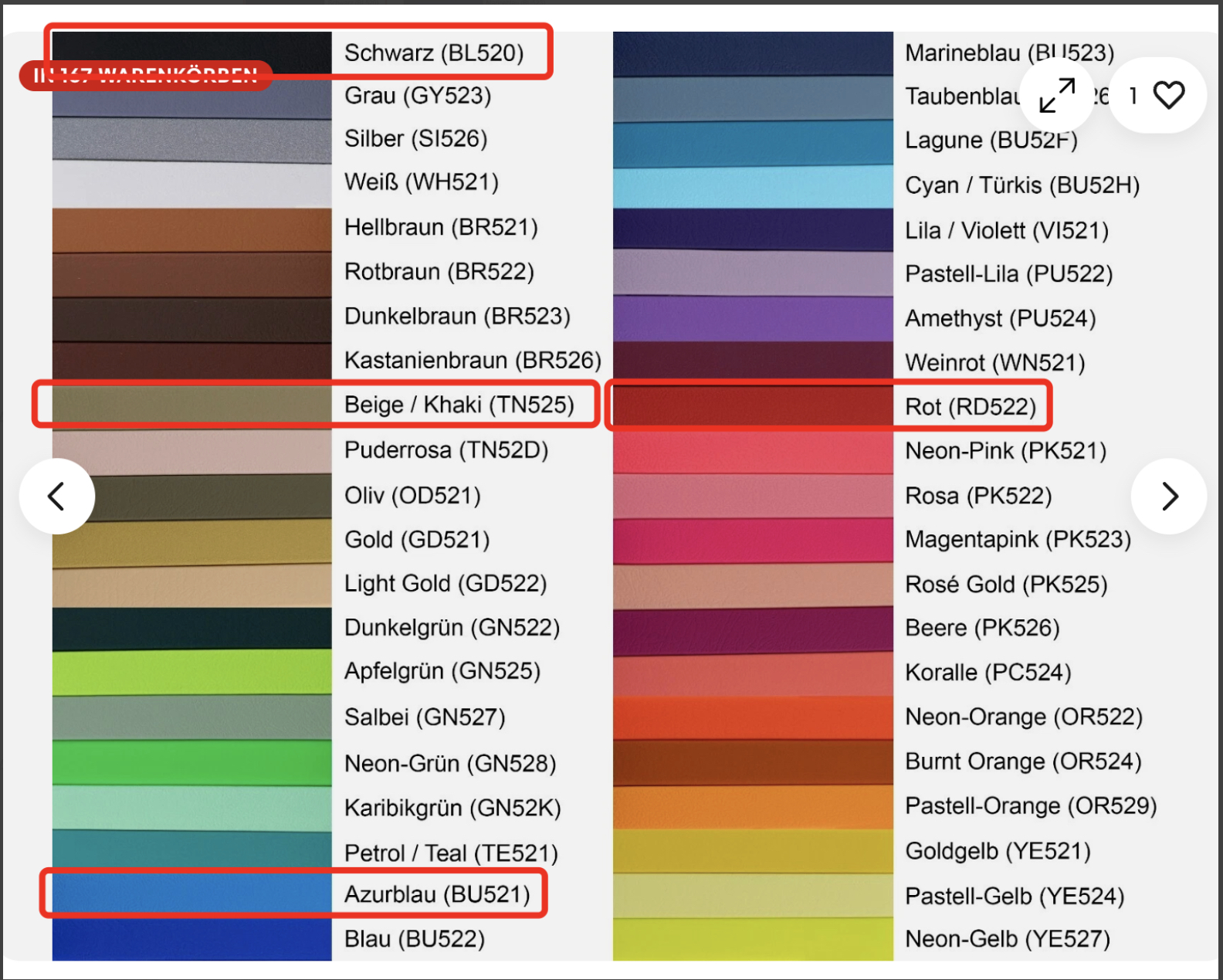Add the item to favorites with the heart
The height and width of the screenshot is (980, 1223).
coord(1168,95)
